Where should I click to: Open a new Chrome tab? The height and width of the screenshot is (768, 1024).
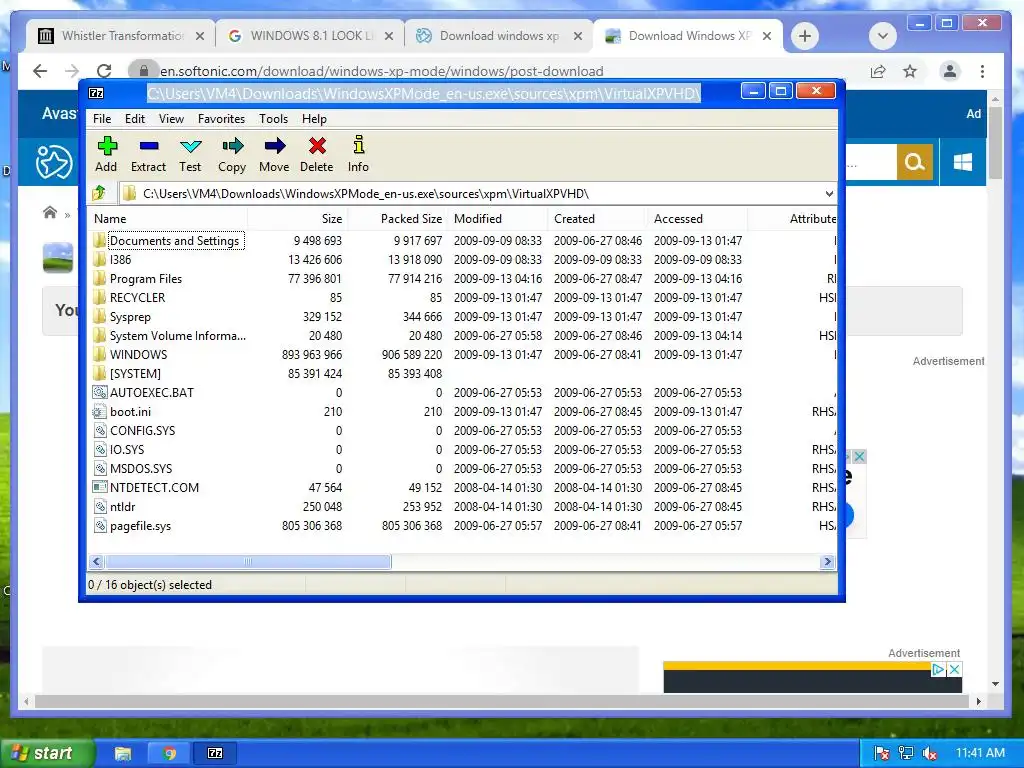[x=805, y=36]
